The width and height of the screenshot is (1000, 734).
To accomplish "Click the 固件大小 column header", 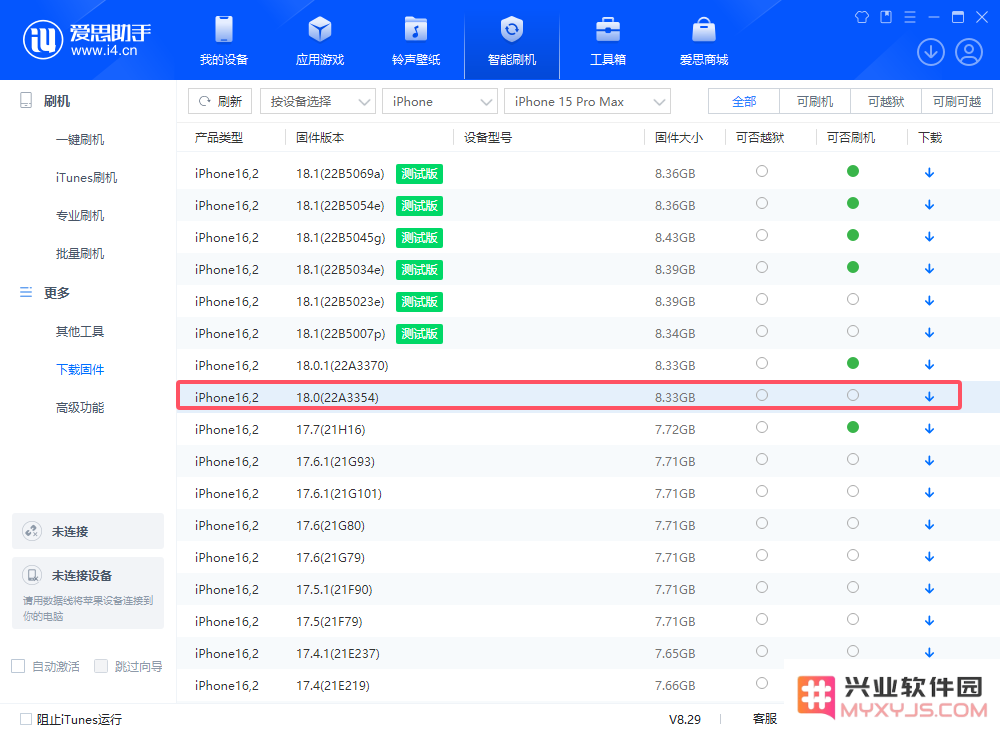I will (x=679, y=138).
